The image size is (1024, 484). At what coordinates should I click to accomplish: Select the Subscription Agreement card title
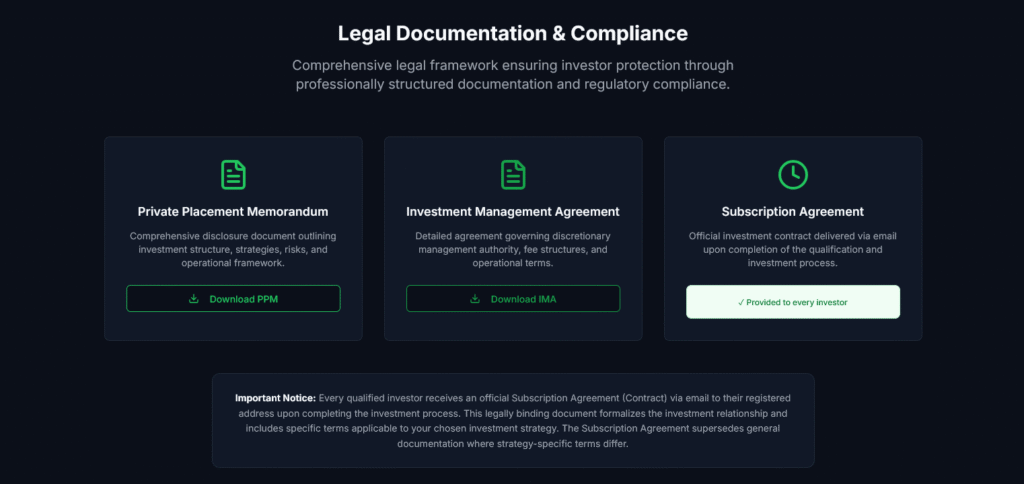click(x=793, y=212)
